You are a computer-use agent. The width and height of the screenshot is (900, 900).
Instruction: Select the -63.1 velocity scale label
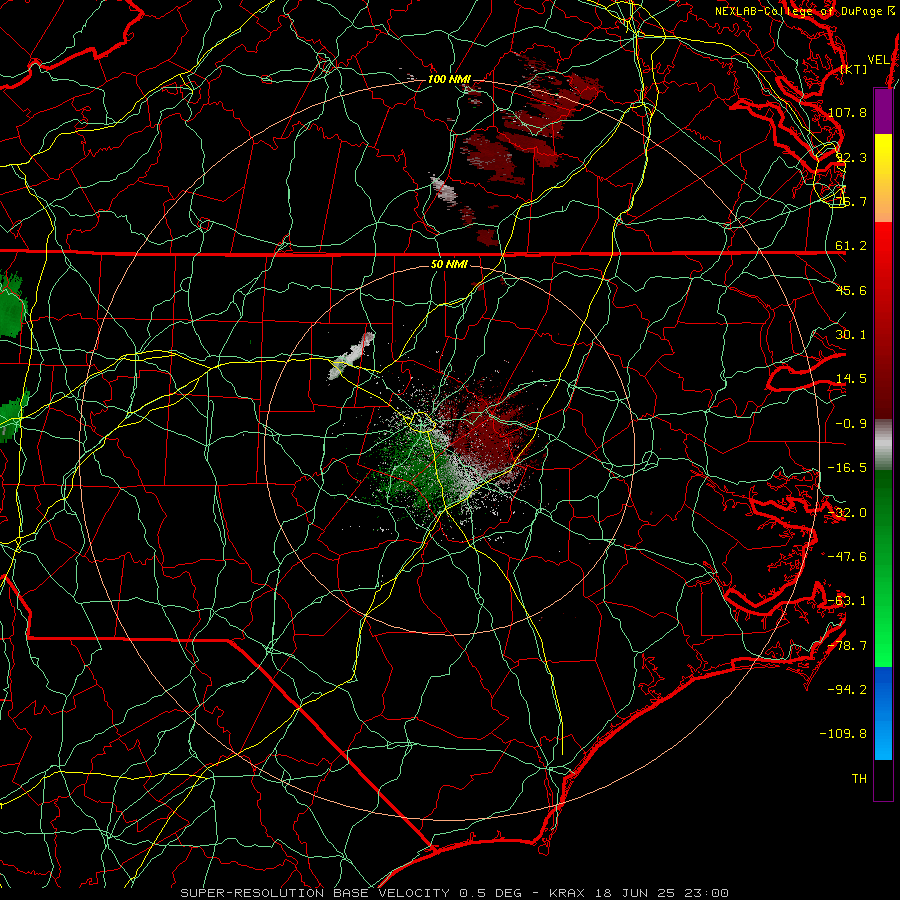847,601
